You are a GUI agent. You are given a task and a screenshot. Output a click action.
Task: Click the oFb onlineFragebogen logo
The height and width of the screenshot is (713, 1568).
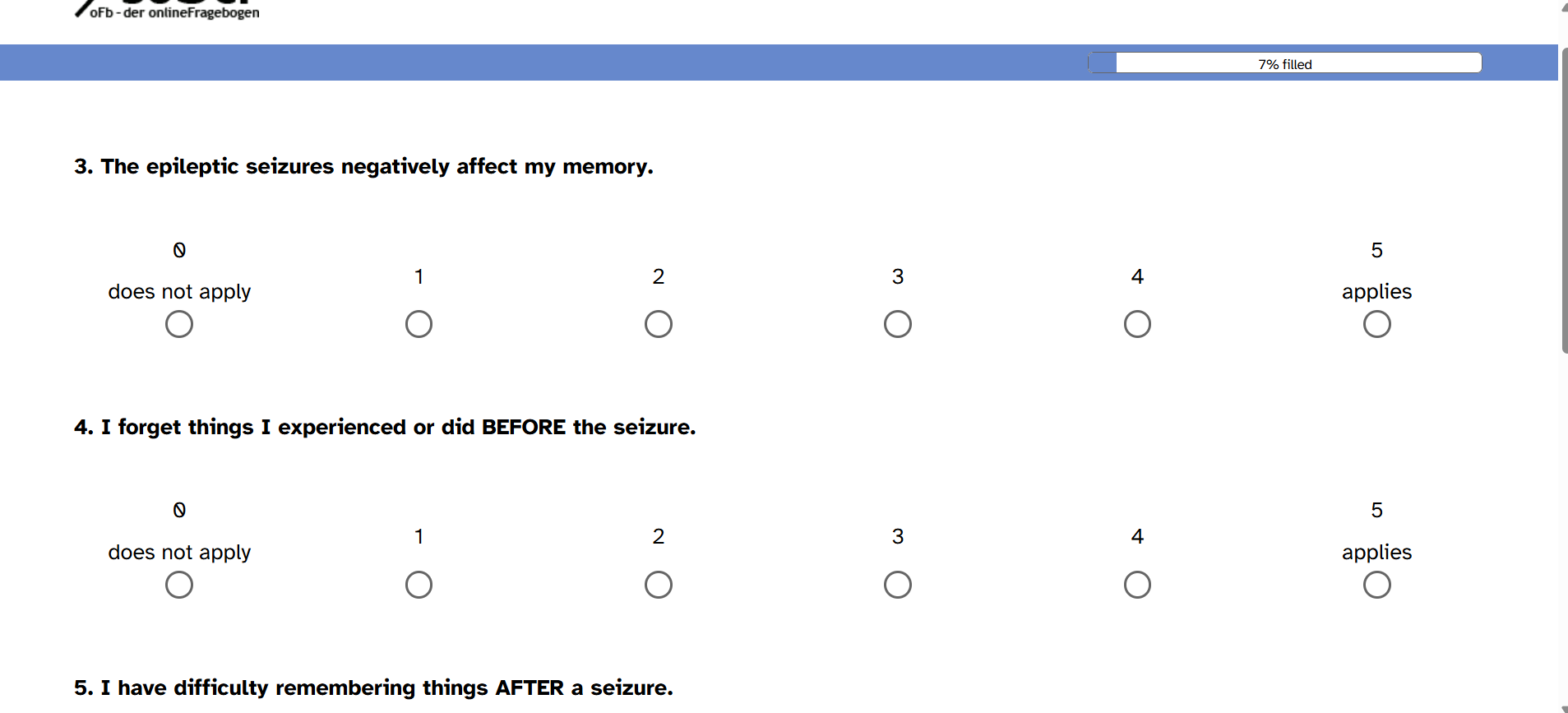[169, 10]
